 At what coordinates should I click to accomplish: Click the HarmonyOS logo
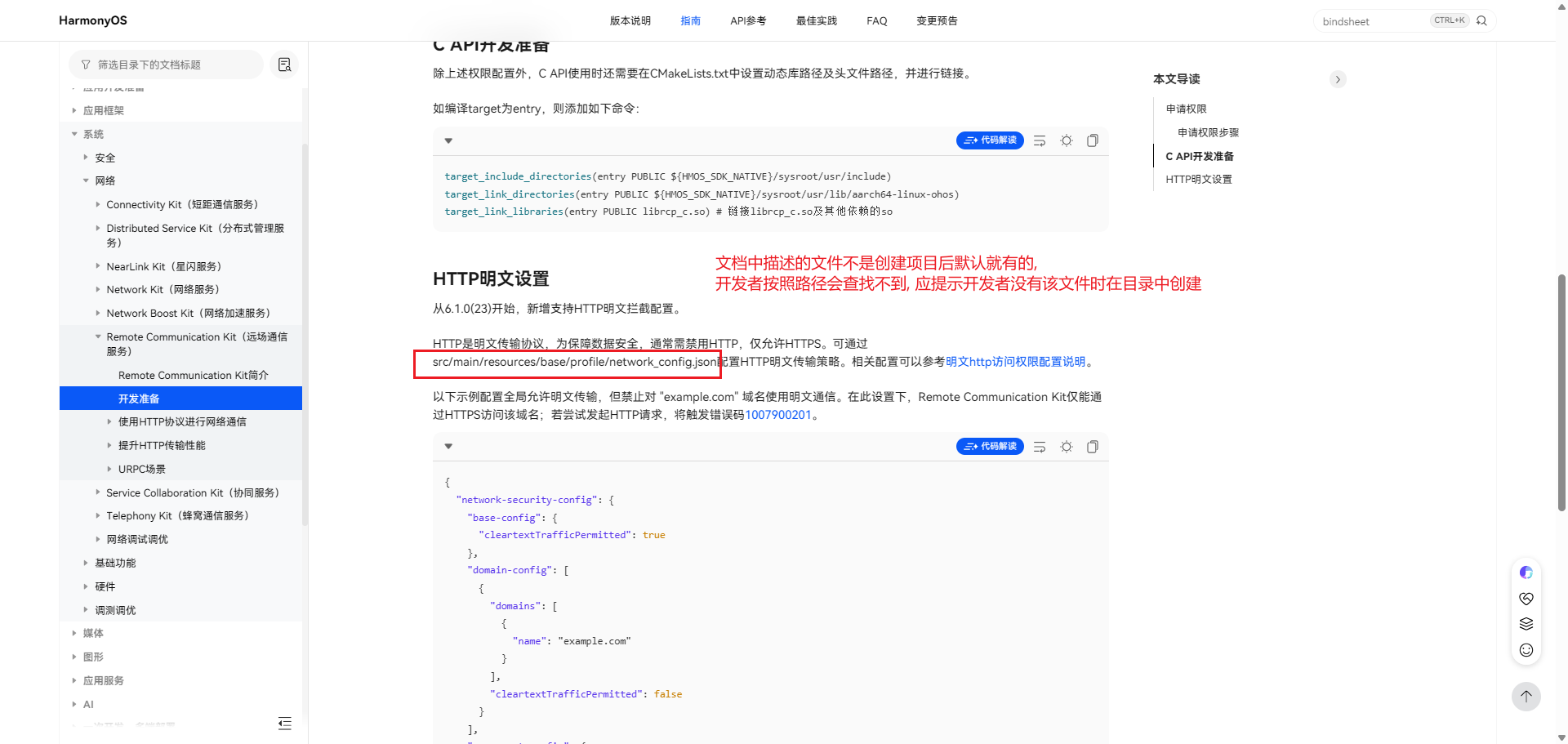(x=93, y=20)
